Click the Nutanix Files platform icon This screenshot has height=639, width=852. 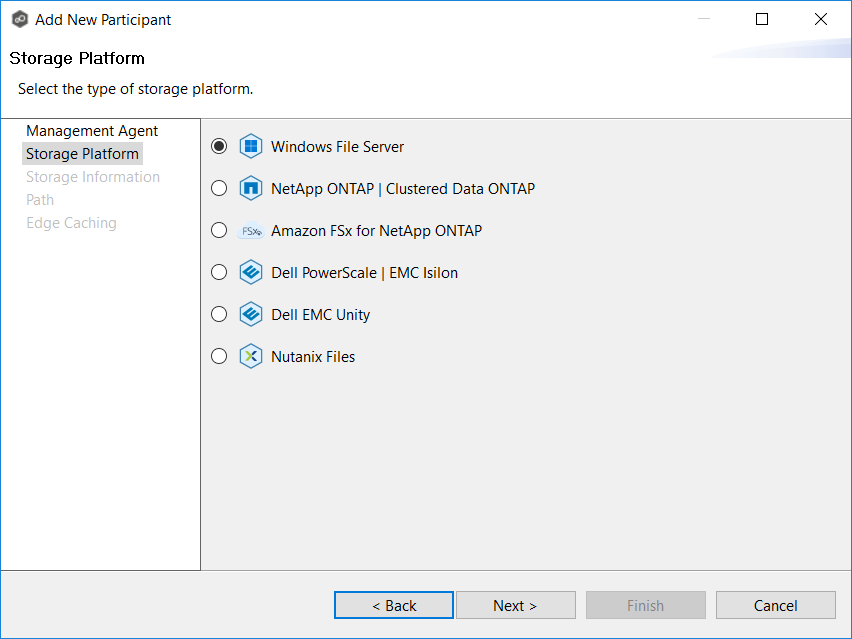(251, 357)
